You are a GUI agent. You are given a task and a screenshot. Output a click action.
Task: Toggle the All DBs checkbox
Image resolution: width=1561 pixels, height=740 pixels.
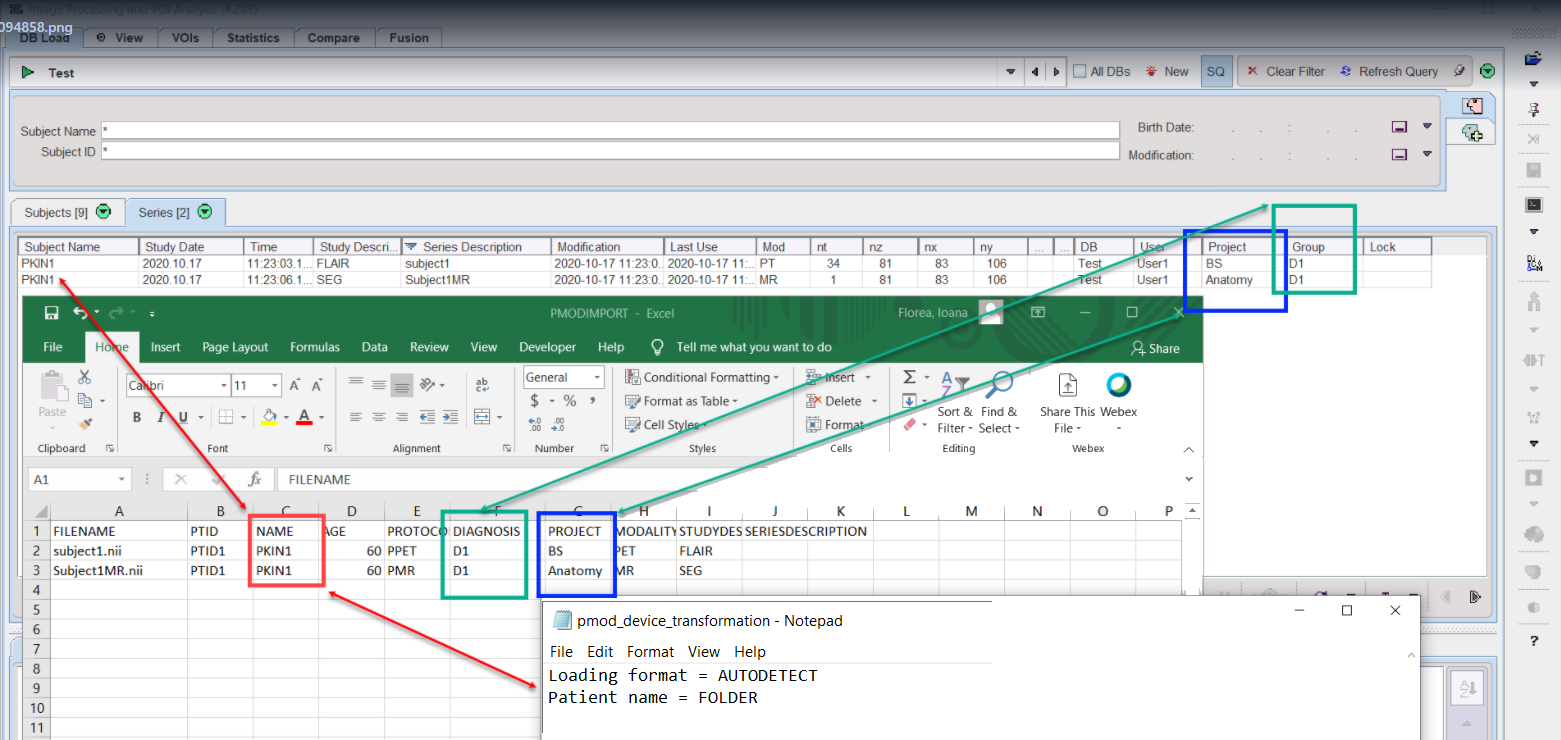click(x=1079, y=71)
